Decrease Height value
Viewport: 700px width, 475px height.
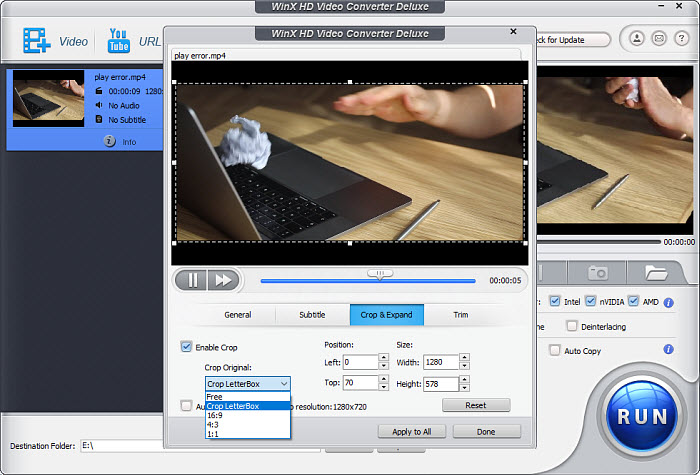(x=464, y=388)
